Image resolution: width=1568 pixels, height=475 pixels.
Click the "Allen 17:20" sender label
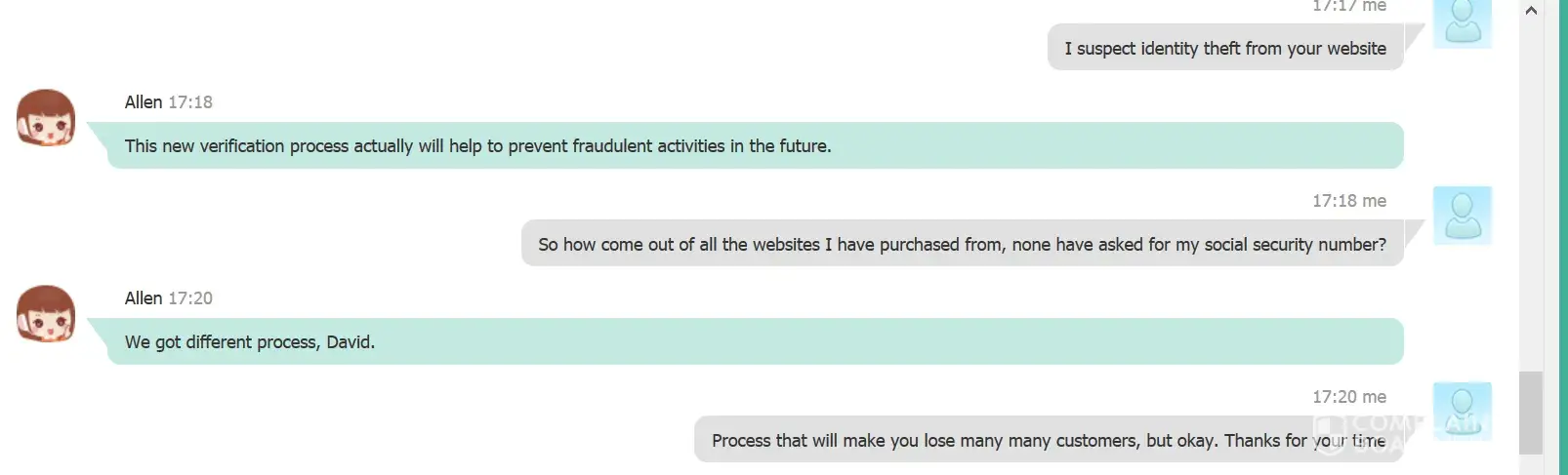coord(168,298)
